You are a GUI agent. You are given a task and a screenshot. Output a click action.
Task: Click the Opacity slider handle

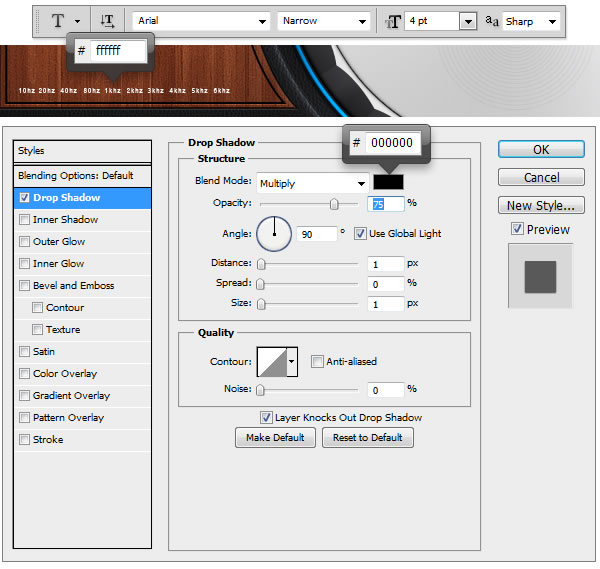(334, 204)
